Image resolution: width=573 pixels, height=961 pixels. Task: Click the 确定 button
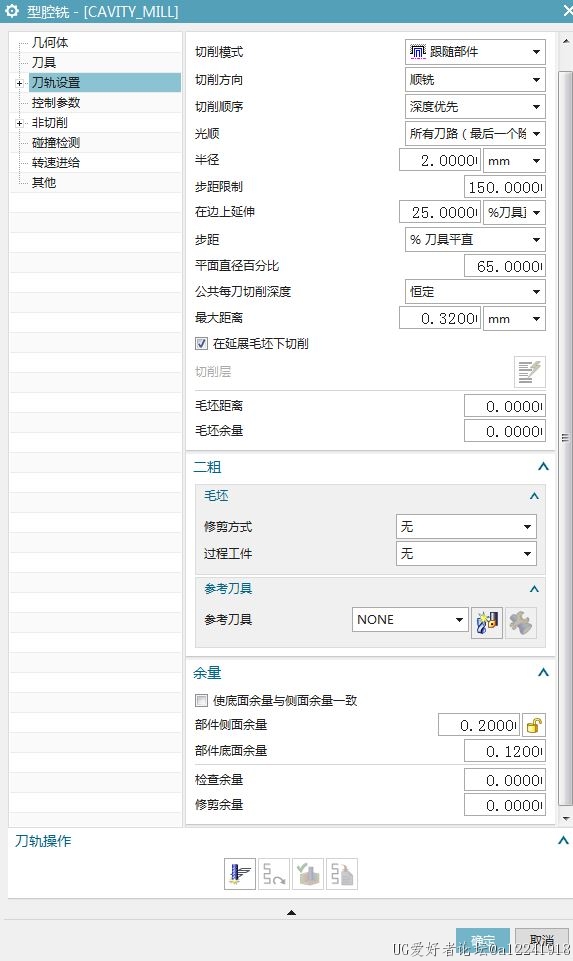[483, 940]
